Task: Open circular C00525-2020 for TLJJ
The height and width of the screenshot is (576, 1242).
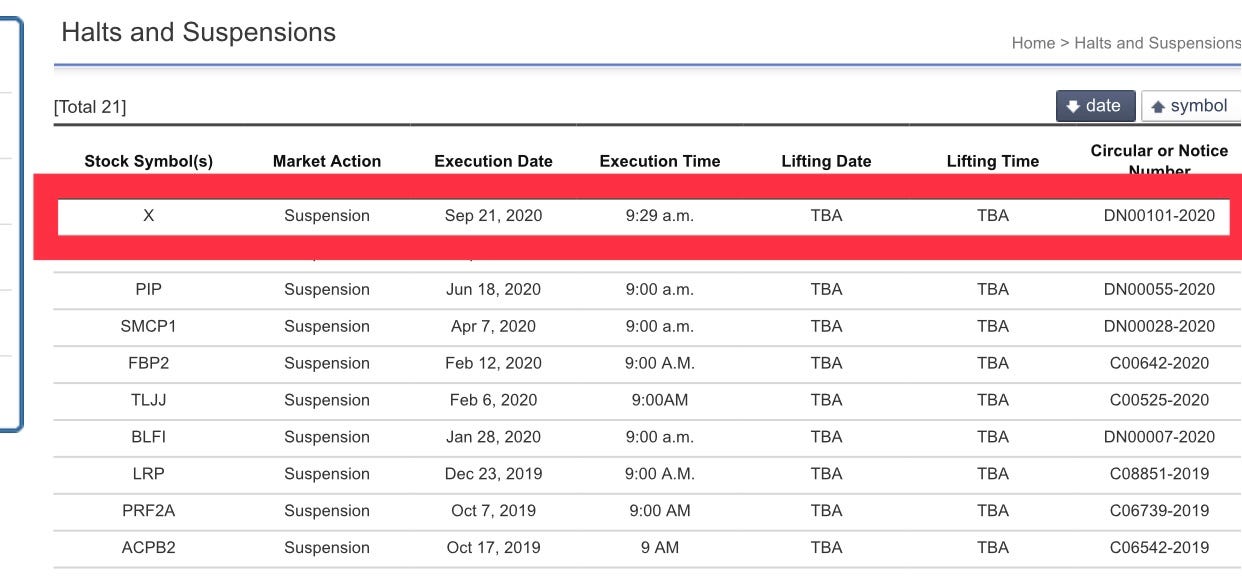Action: [x=1159, y=400]
